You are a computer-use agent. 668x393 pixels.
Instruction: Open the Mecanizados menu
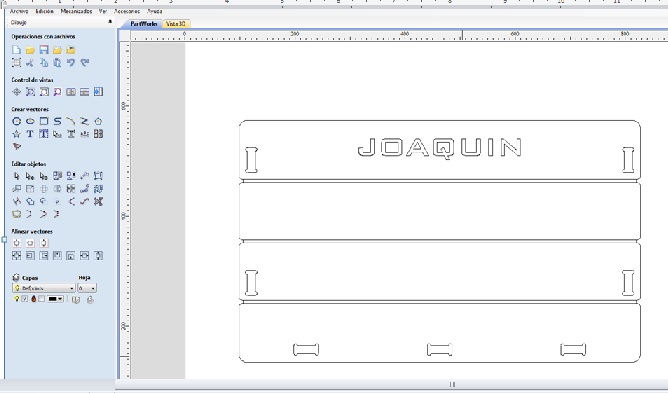pyautogui.click(x=76, y=12)
